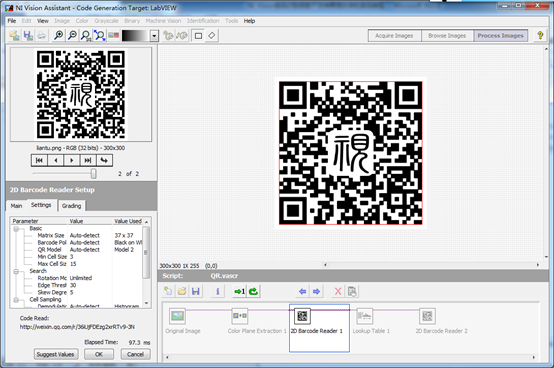554x368 pixels.
Task: Click the Save Script floppy icon
Action: click(x=196, y=291)
